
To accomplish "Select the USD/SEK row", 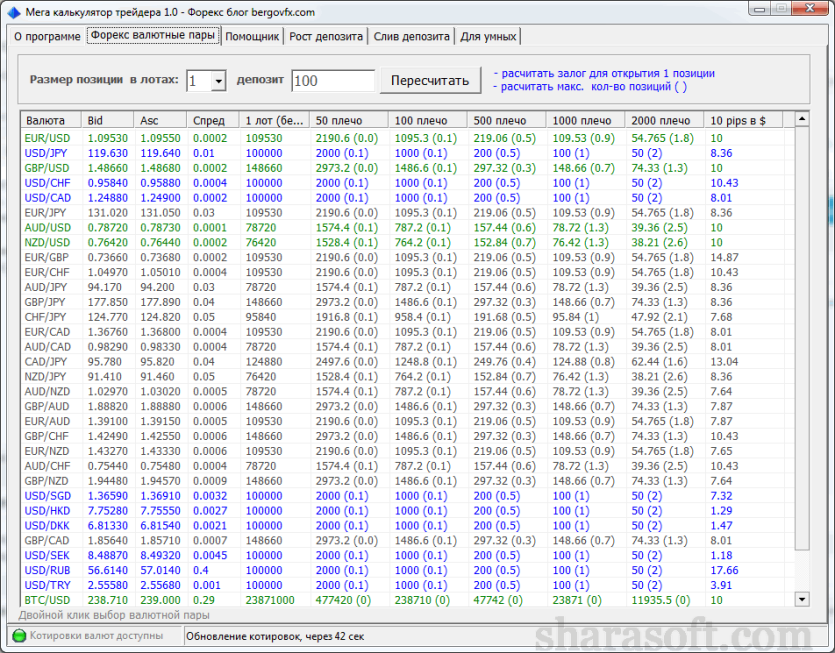I will coord(407,556).
